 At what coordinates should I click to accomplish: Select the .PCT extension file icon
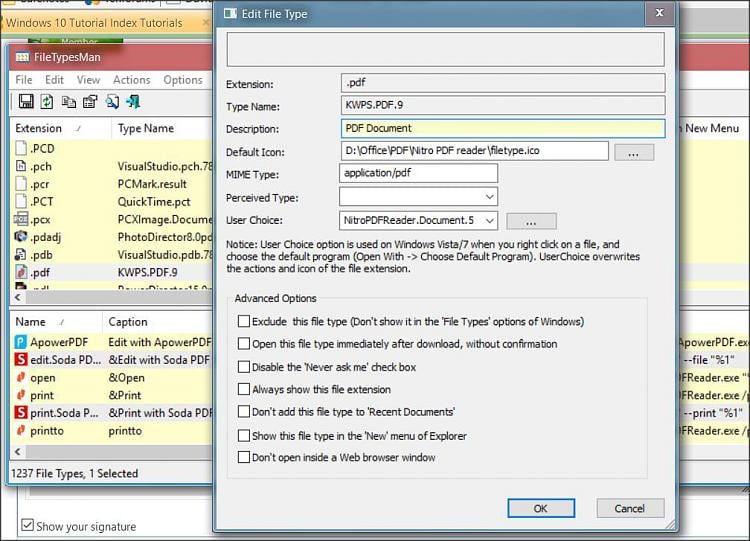point(21,201)
